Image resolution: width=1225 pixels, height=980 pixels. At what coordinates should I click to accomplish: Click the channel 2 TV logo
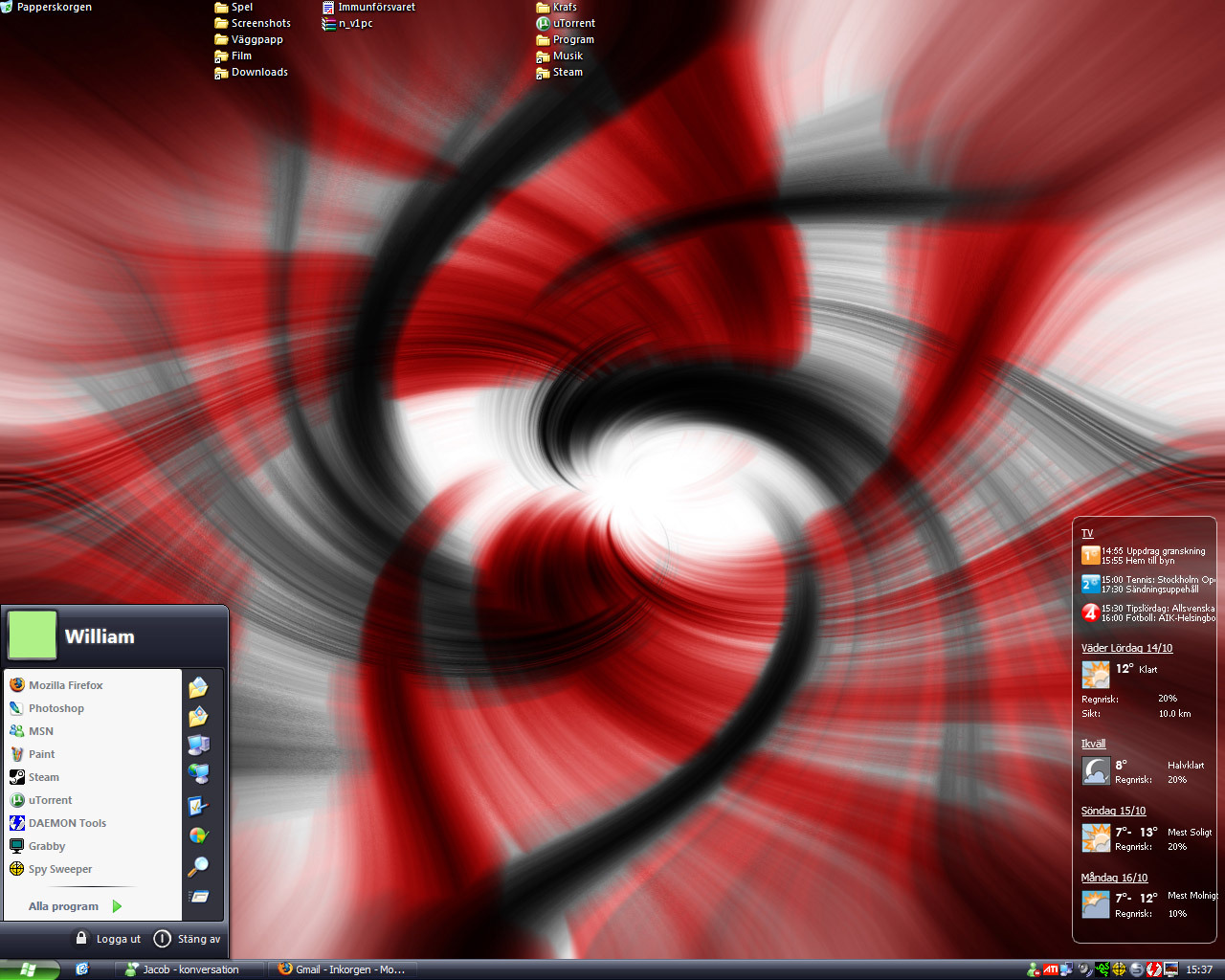pos(1090,584)
